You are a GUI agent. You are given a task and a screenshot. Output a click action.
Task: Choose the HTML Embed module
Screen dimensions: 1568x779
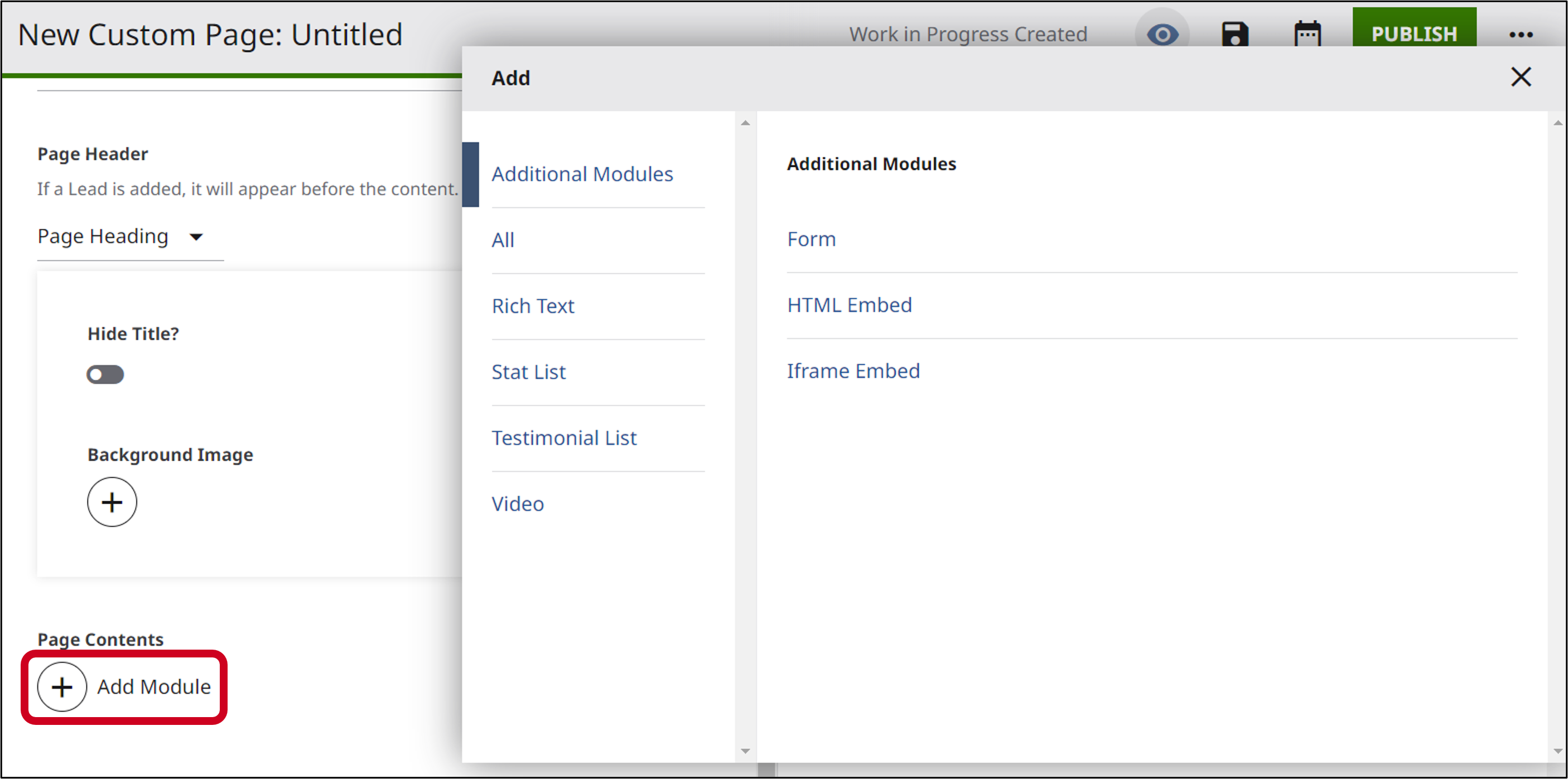(x=849, y=305)
